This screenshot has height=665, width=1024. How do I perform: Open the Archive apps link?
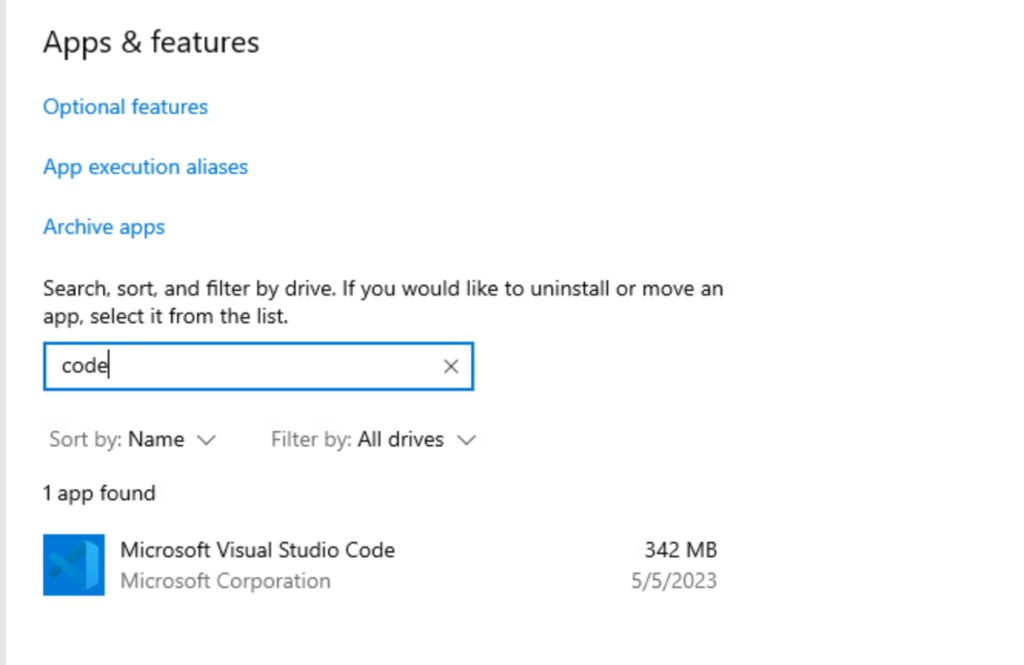pyautogui.click(x=104, y=227)
